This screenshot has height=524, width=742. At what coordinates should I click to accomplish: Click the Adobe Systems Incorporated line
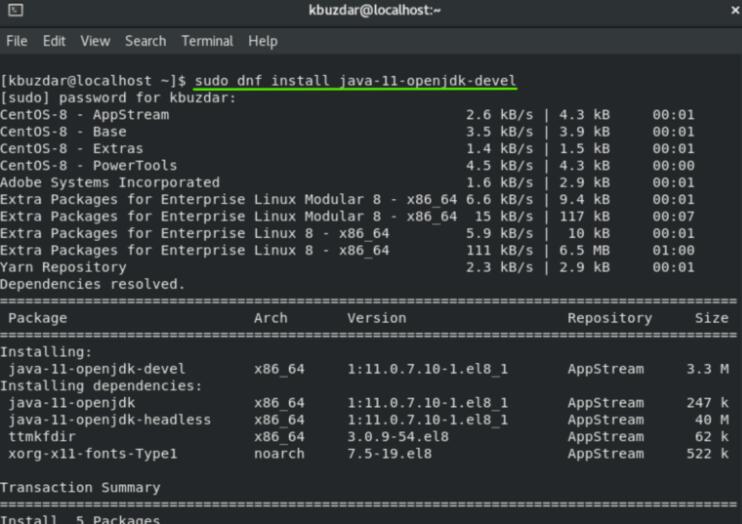coord(347,182)
